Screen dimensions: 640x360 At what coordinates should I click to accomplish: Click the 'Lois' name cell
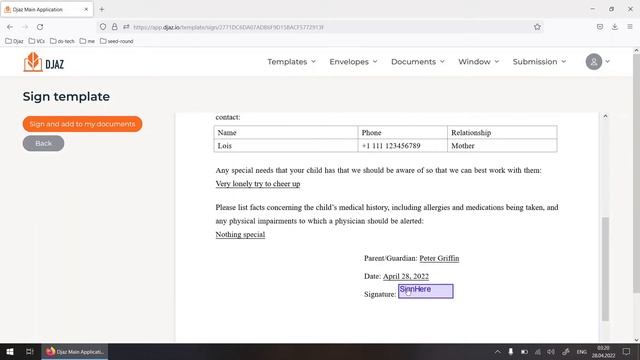286,146
